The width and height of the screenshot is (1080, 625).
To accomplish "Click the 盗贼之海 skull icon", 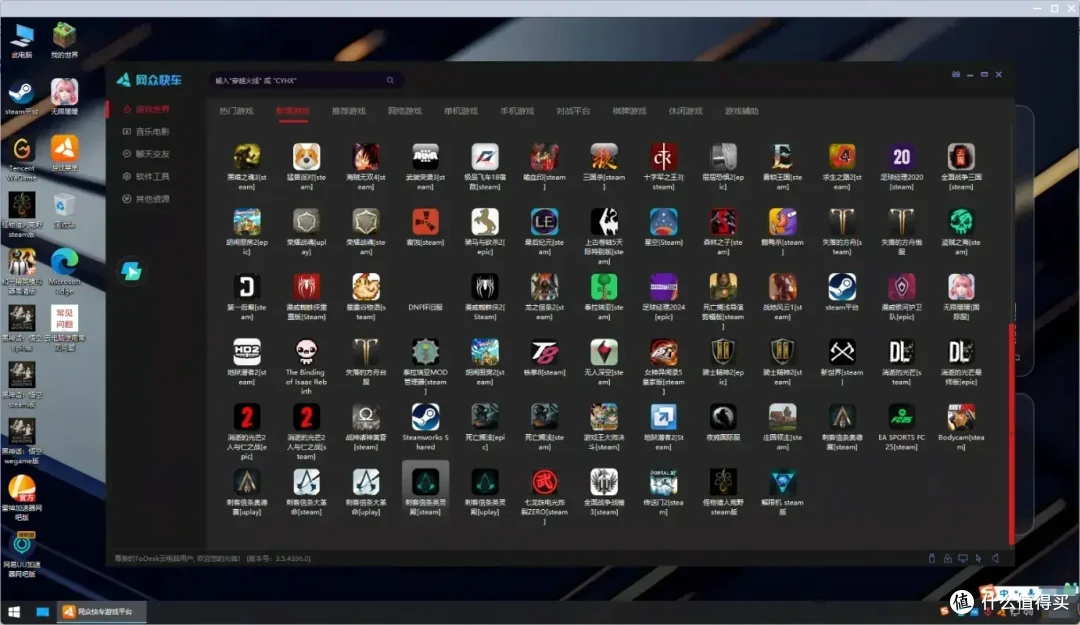I will [x=961, y=222].
